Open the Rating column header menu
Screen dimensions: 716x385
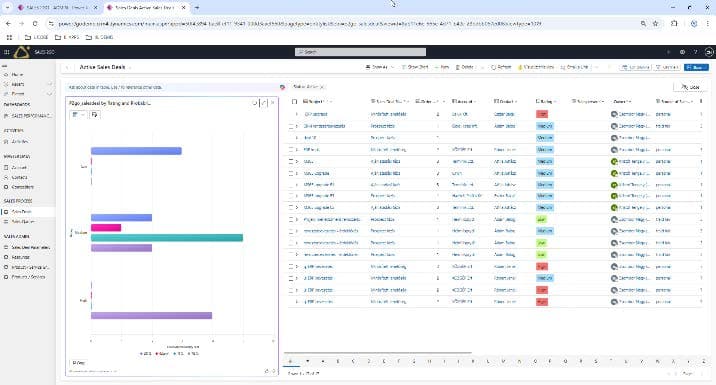pos(546,101)
